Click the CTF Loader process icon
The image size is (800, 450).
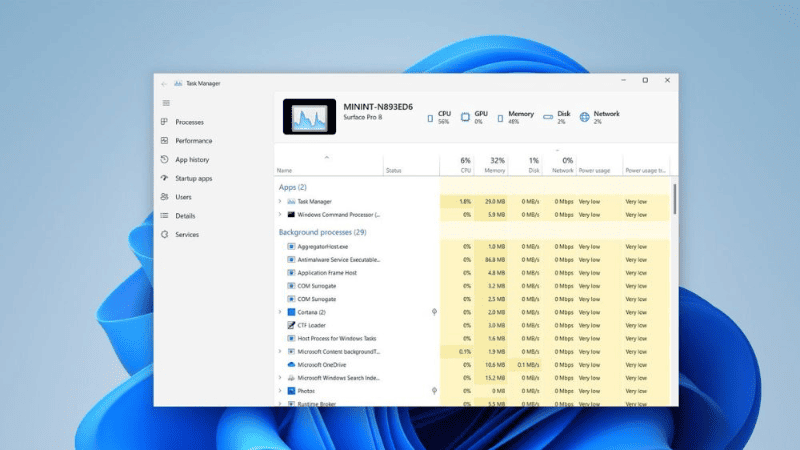tap(291, 325)
